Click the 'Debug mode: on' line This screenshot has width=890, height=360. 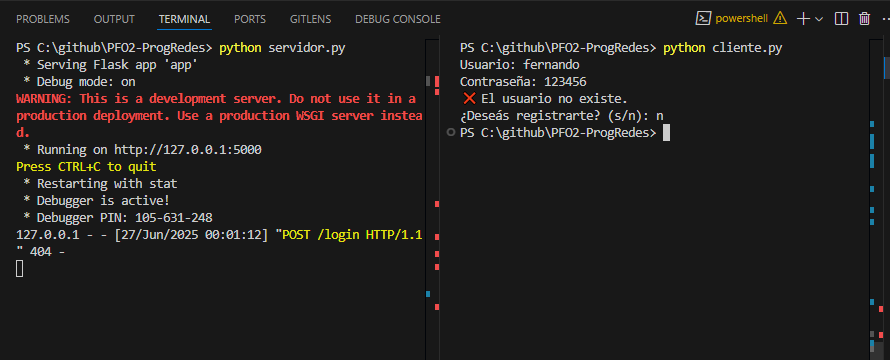79,82
